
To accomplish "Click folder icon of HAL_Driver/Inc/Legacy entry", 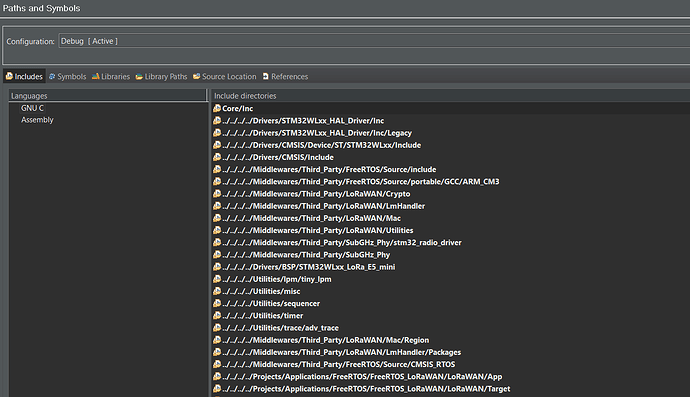I will [217, 132].
